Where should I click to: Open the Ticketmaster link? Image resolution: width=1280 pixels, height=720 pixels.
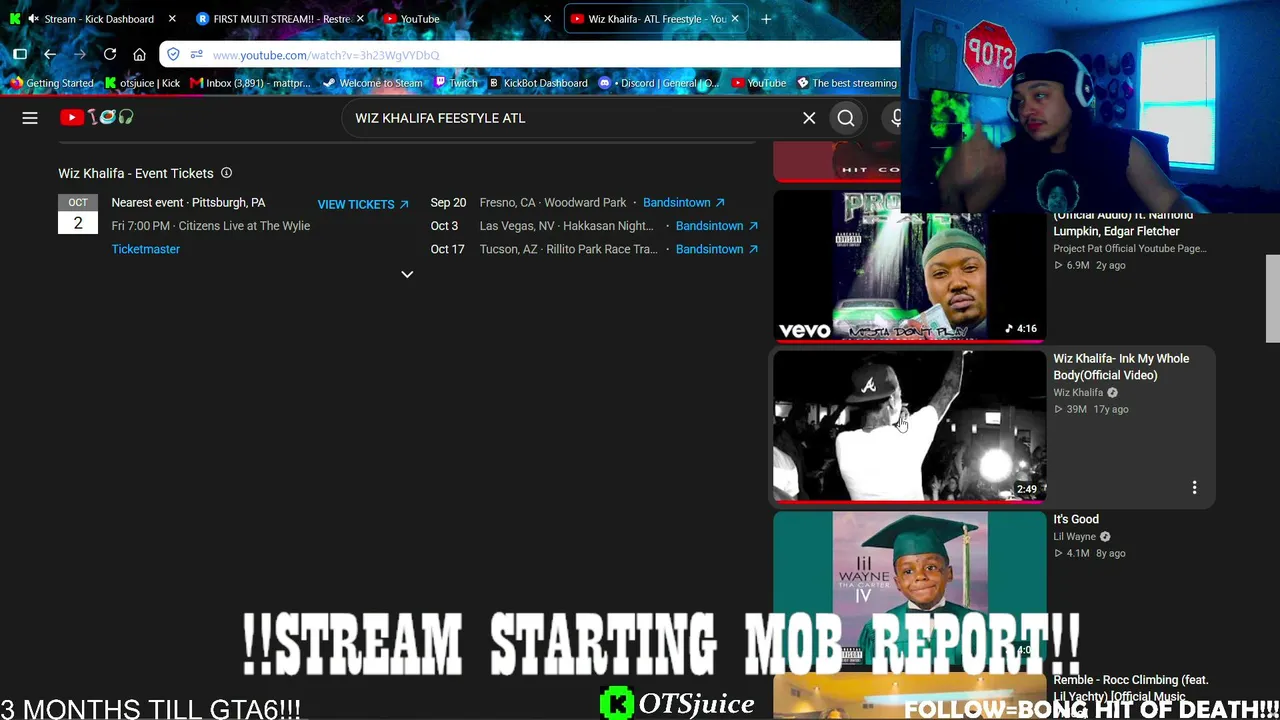click(146, 249)
